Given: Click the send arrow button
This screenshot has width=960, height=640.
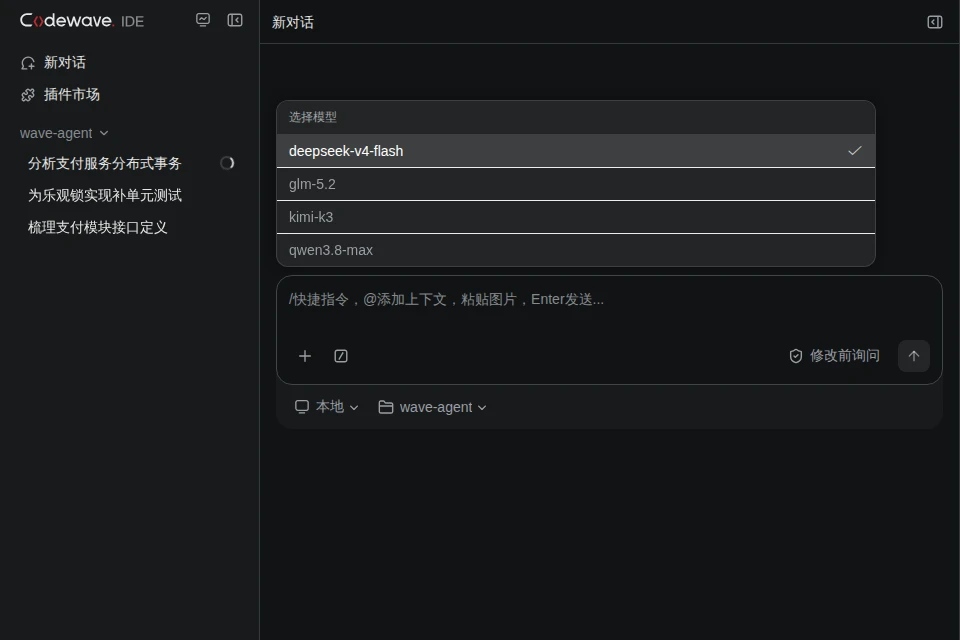Looking at the screenshot, I should [913, 356].
